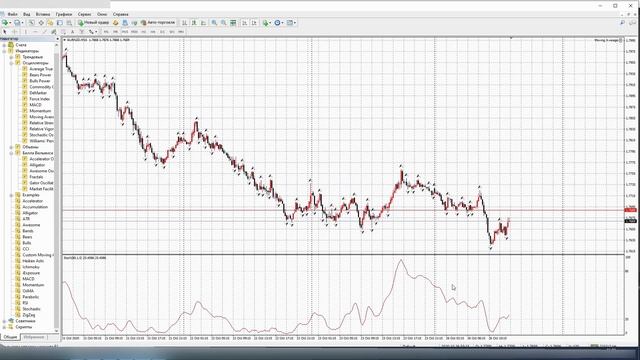This screenshot has width=640, height=360.
Task: Expand the Советники node
Action: tap(4, 321)
